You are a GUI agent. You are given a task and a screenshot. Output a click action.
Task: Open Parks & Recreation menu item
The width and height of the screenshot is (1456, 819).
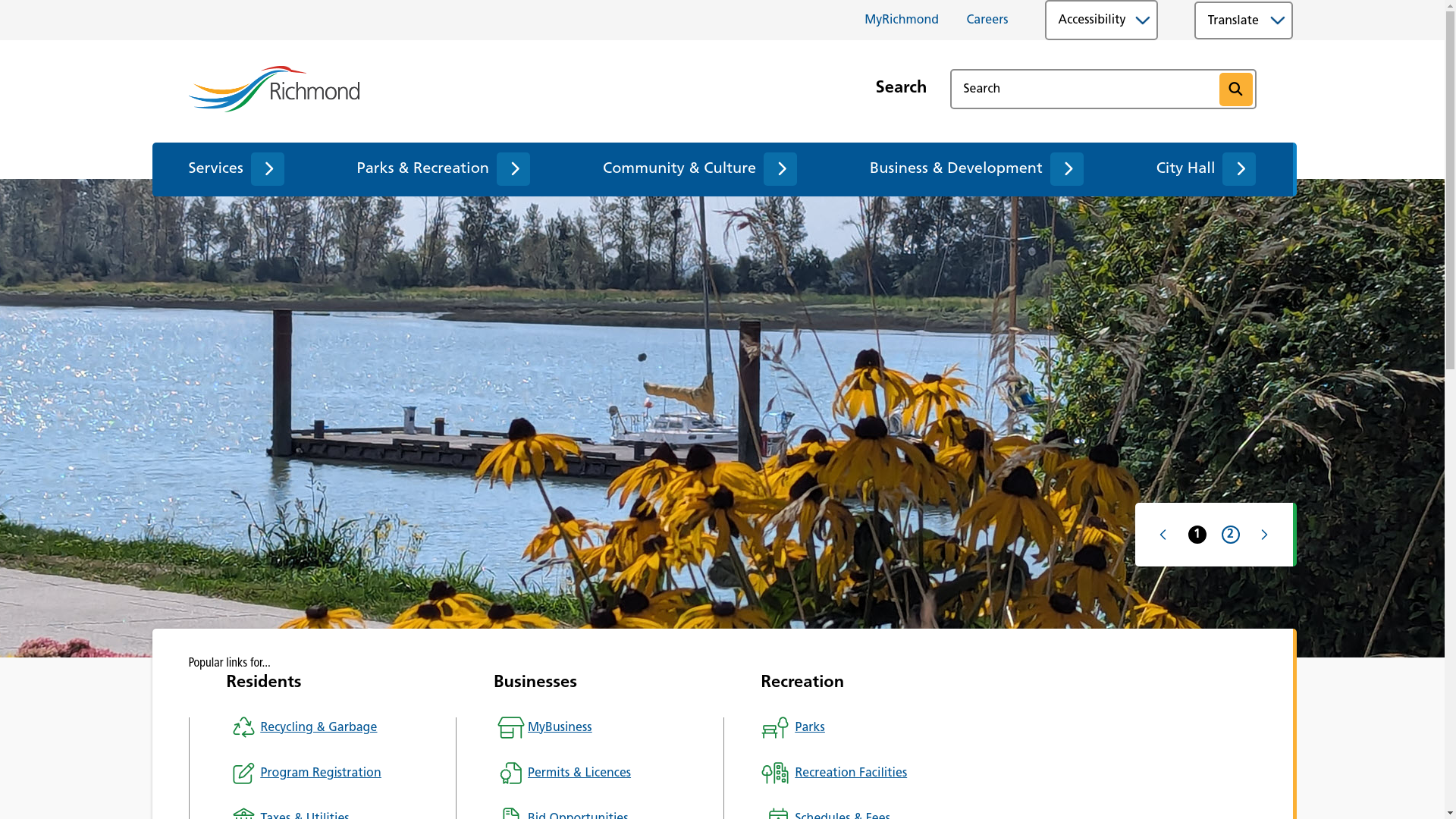pyautogui.click(x=422, y=168)
